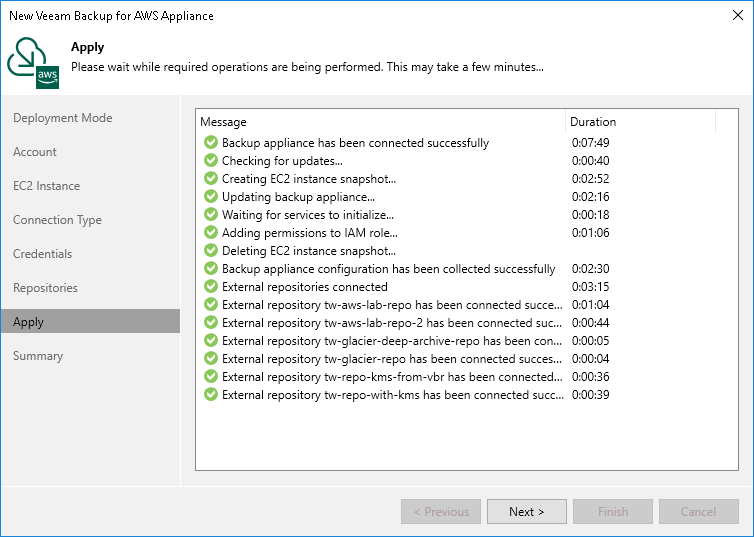This screenshot has width=754, height=537.
Task: Click status icon for 'Creating EC2 instance snapshot'
Action: click(210, 179)
